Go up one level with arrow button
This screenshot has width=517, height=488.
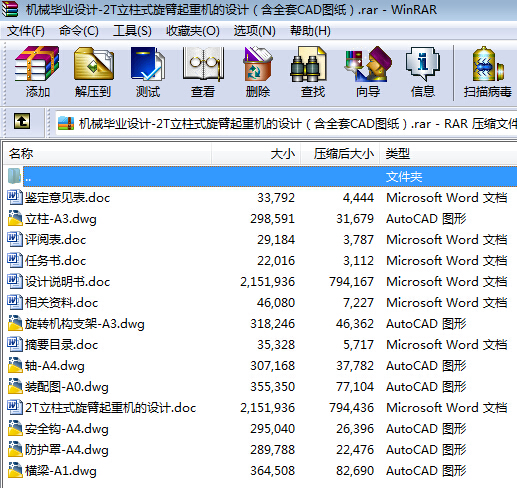tap(22, 121)
